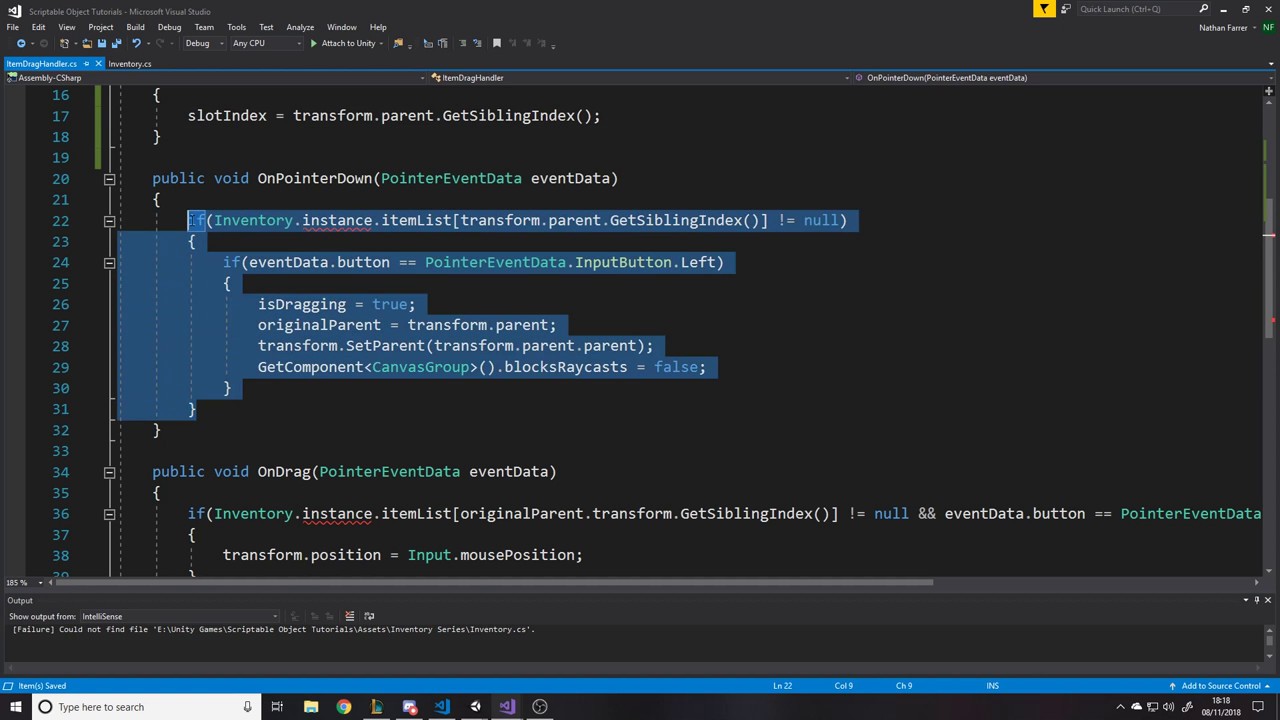Screen dimensions: 1280x720
Task: Click the Navigate Backward arrow icon
Action: pos(20,43)
